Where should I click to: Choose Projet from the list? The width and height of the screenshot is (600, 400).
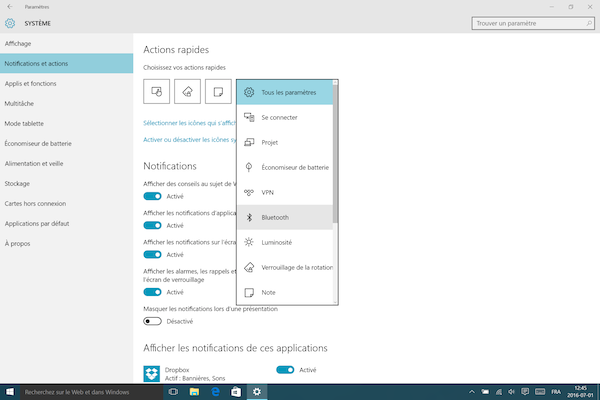[x=285, y=142]
